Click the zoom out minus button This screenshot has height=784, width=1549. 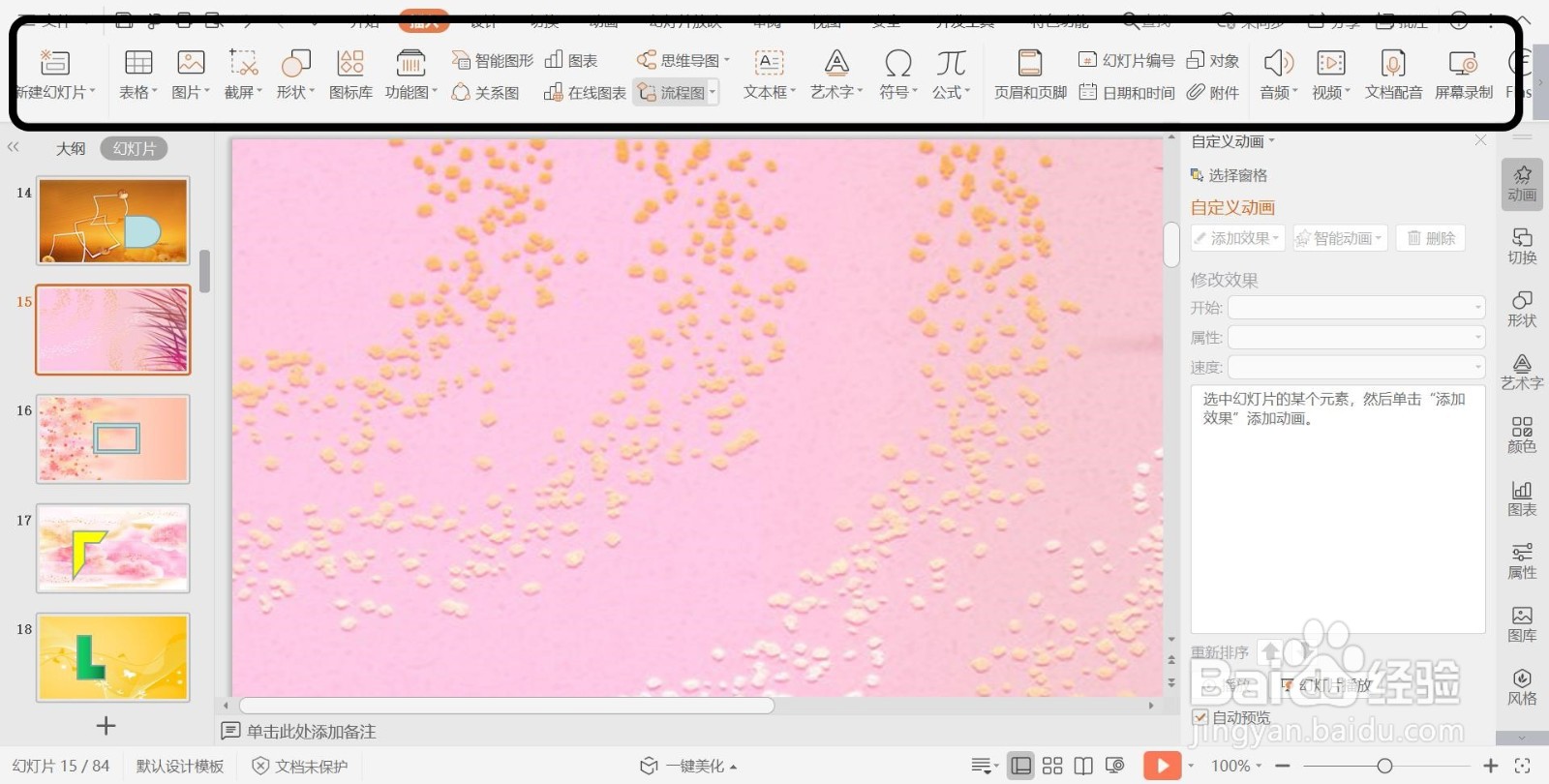coord(1283,766)
